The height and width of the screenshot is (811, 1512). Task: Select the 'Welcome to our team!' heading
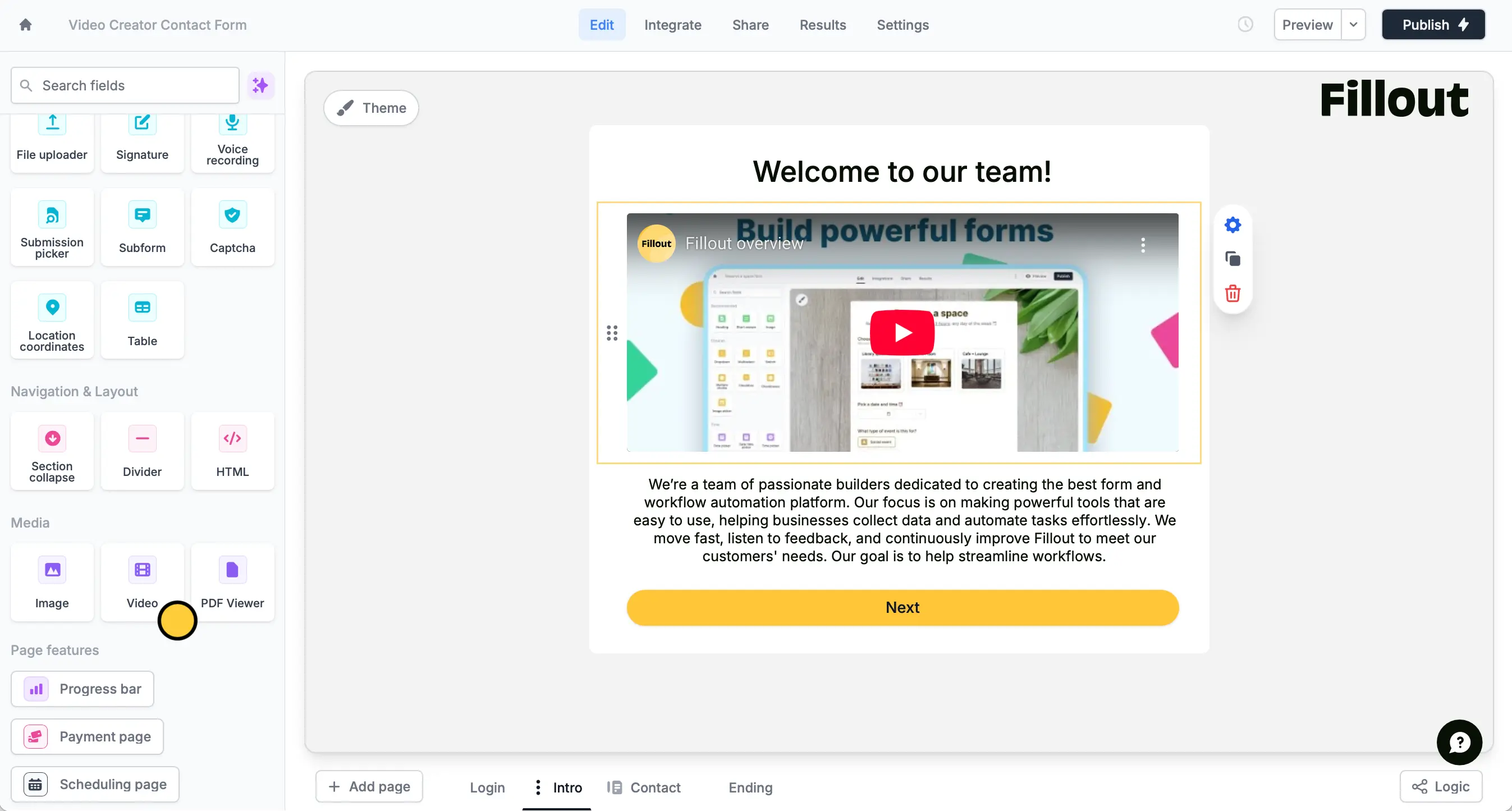[x=901, y=171]
